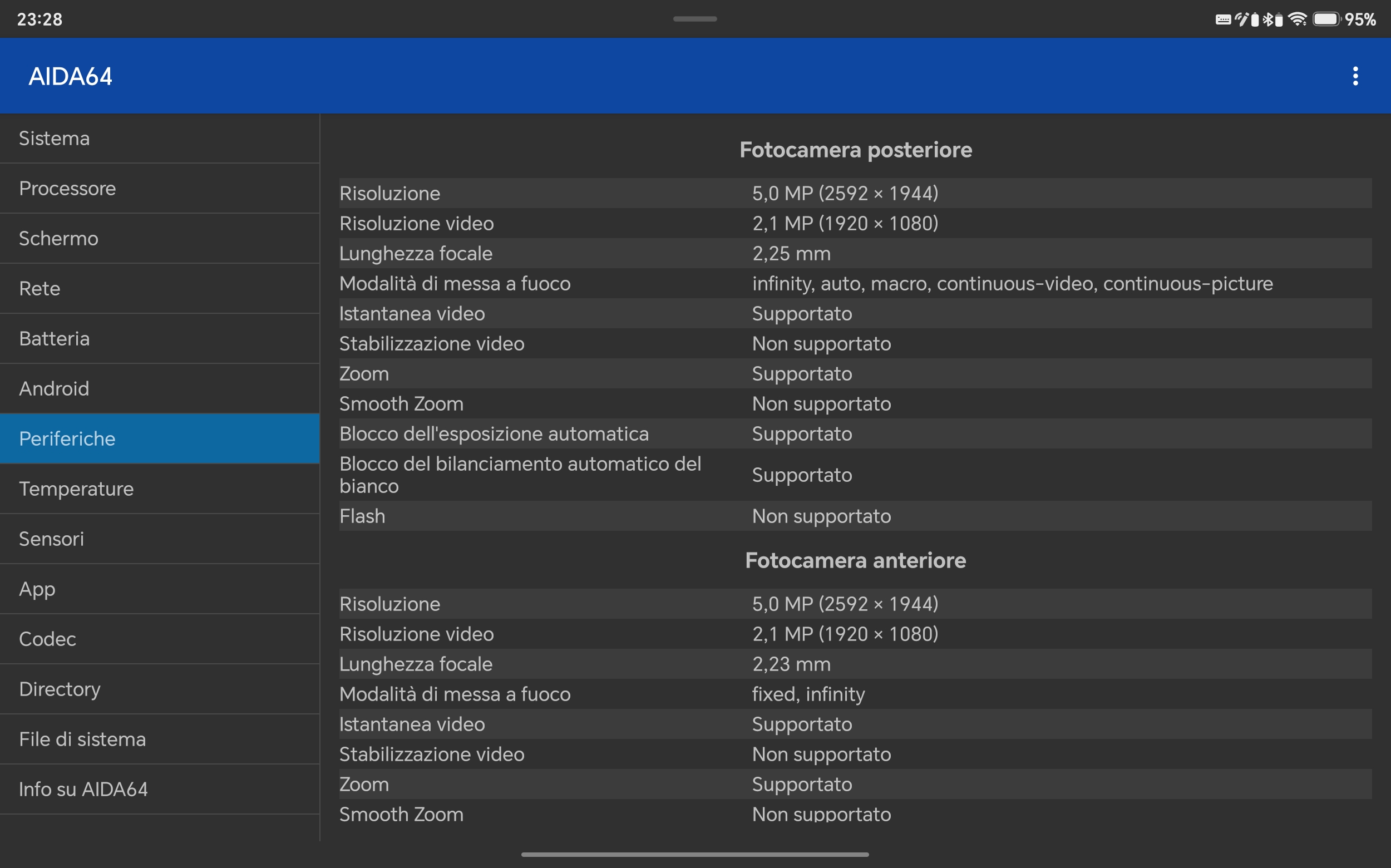Click front camera Stabilizzazione video label
Viewport: 1391px width, 868px height.
pyautogui.click(x=432, y=754)
